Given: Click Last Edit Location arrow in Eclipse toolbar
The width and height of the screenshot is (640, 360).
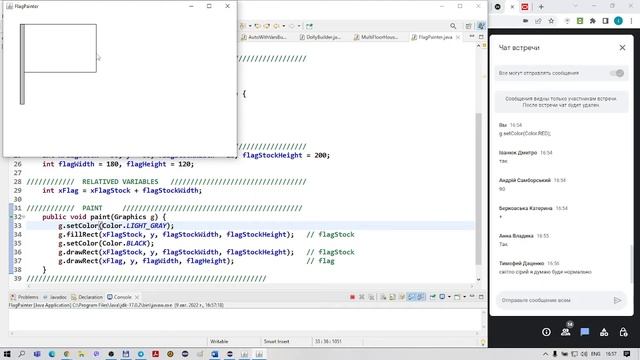Looking at the screenshot, I should click(x=258, y=26).
